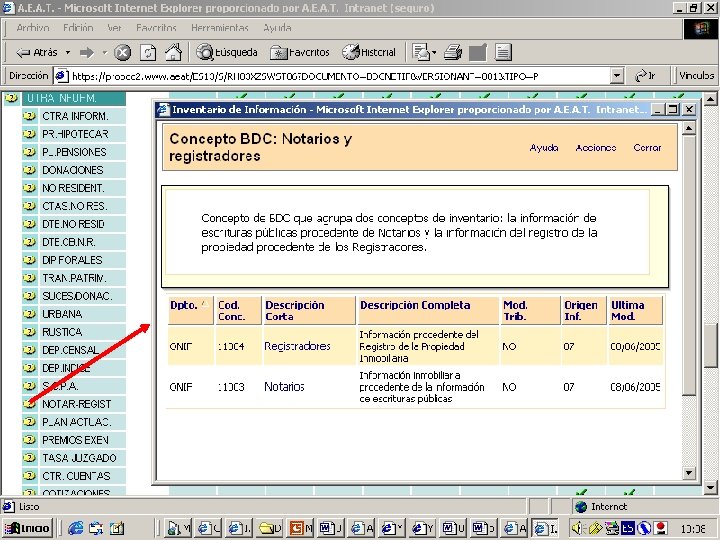Open the Historial toolbar button
The height and width of the screenshot is (540, 720).
[369, 52]
